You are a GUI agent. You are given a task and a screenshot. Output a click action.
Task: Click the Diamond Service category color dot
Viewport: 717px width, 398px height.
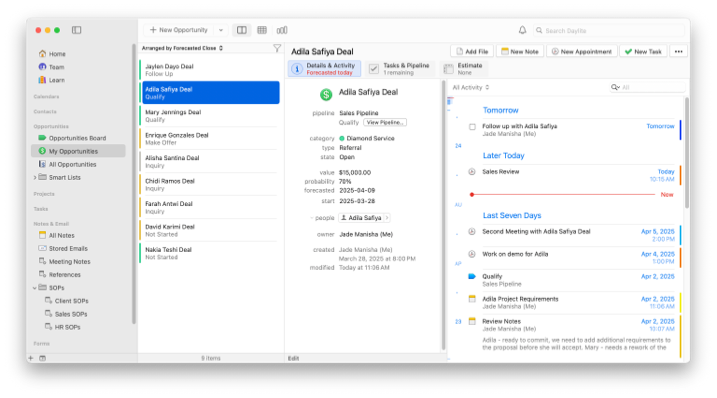pos(342,138)
